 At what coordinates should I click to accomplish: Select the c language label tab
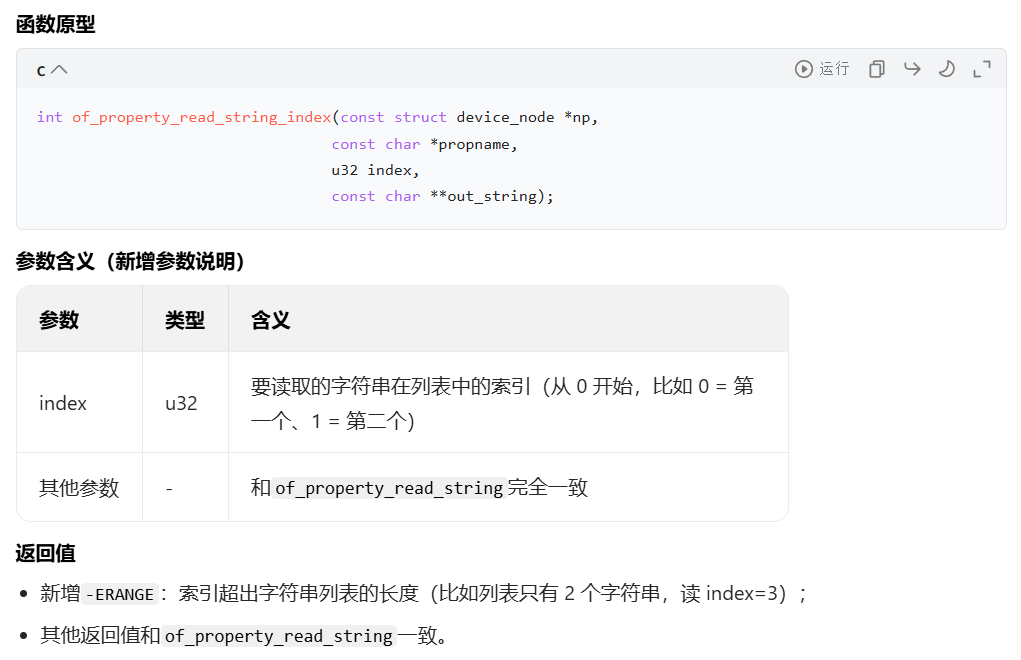[x=40, y=69]
